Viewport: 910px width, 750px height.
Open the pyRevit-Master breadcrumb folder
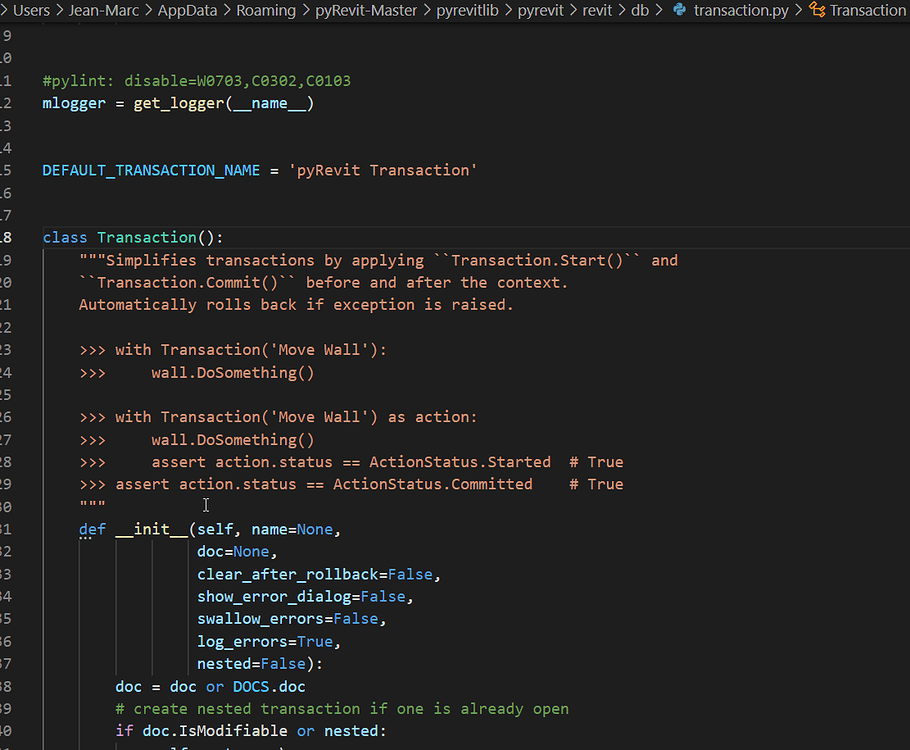tap(366, 11)
